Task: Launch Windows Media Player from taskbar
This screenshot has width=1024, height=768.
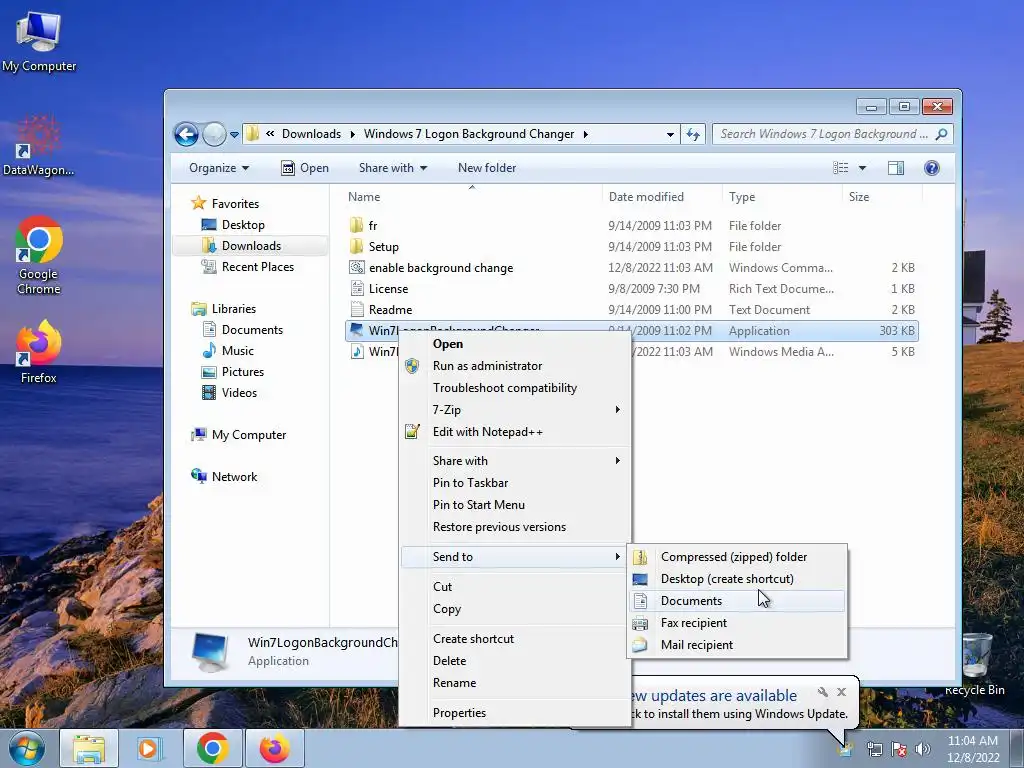Action: pos(150,748)
